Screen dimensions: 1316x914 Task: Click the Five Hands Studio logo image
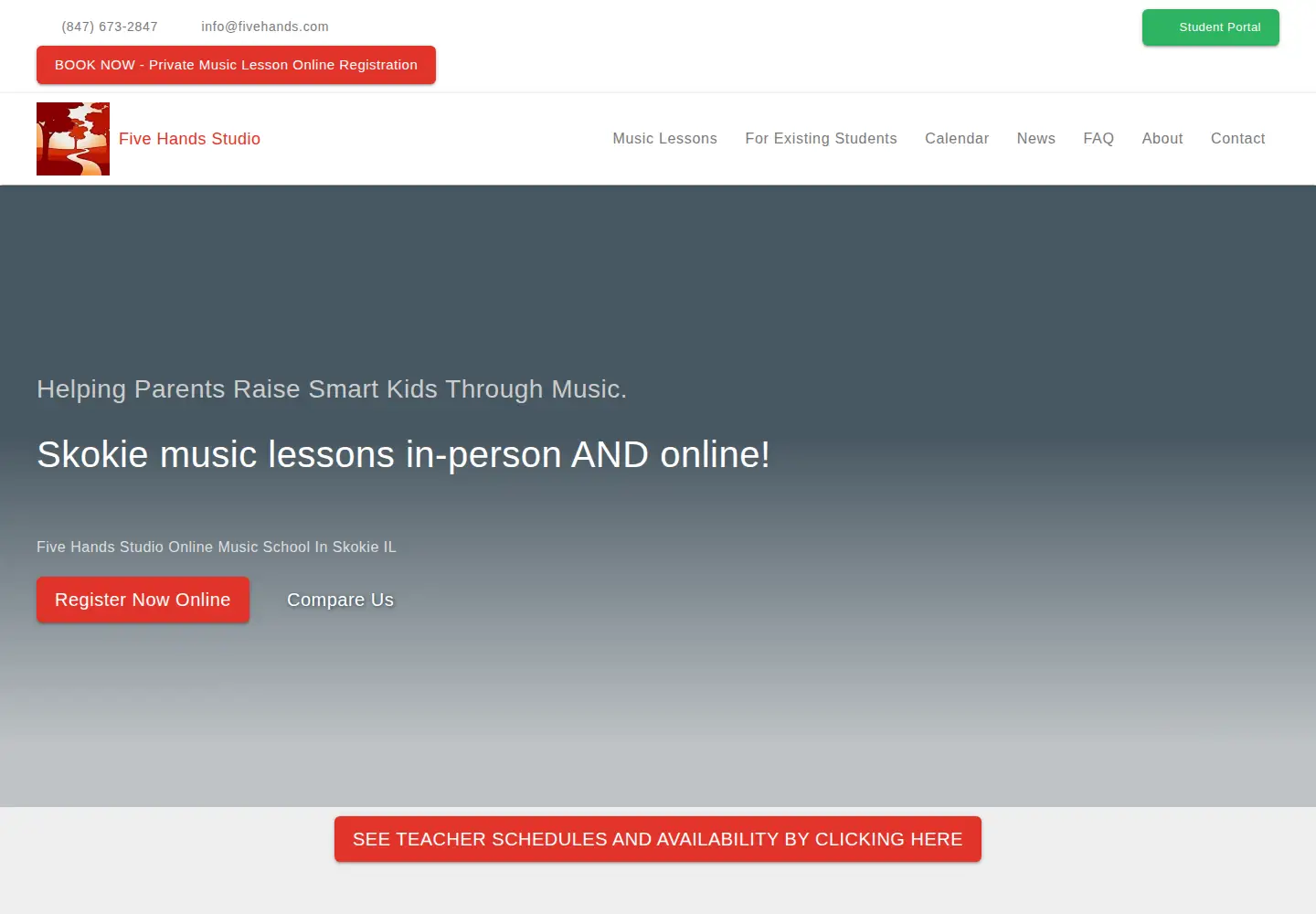[x=73, y=139]
